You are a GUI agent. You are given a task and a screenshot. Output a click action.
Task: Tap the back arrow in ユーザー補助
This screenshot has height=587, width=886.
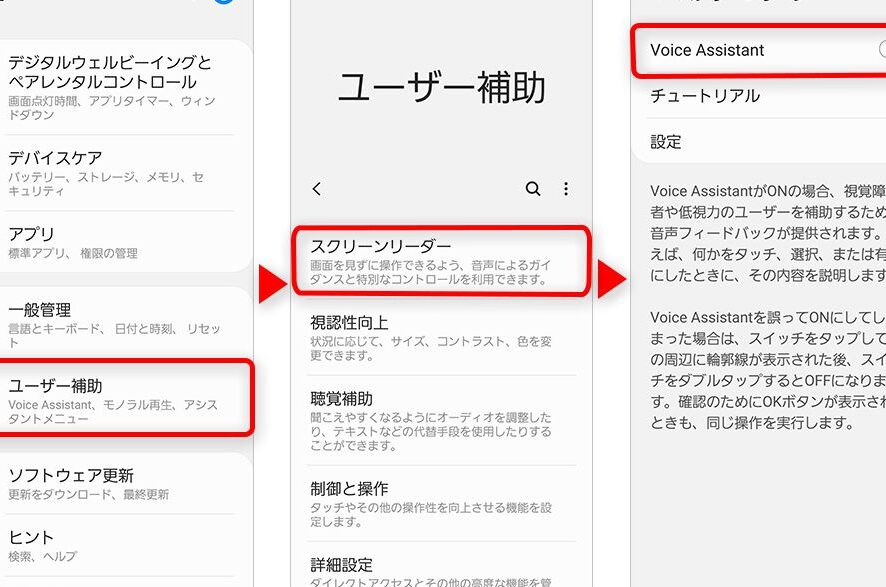click(x=316, y=189)
